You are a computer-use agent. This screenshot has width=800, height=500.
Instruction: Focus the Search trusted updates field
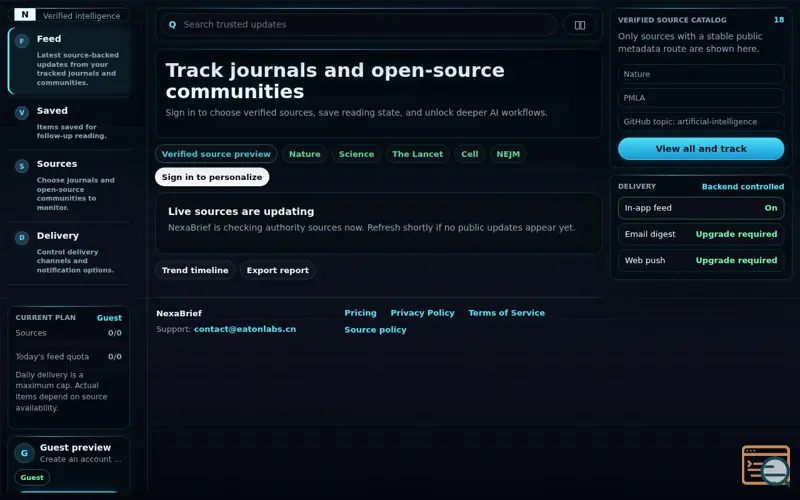click(x=358, y=24)
